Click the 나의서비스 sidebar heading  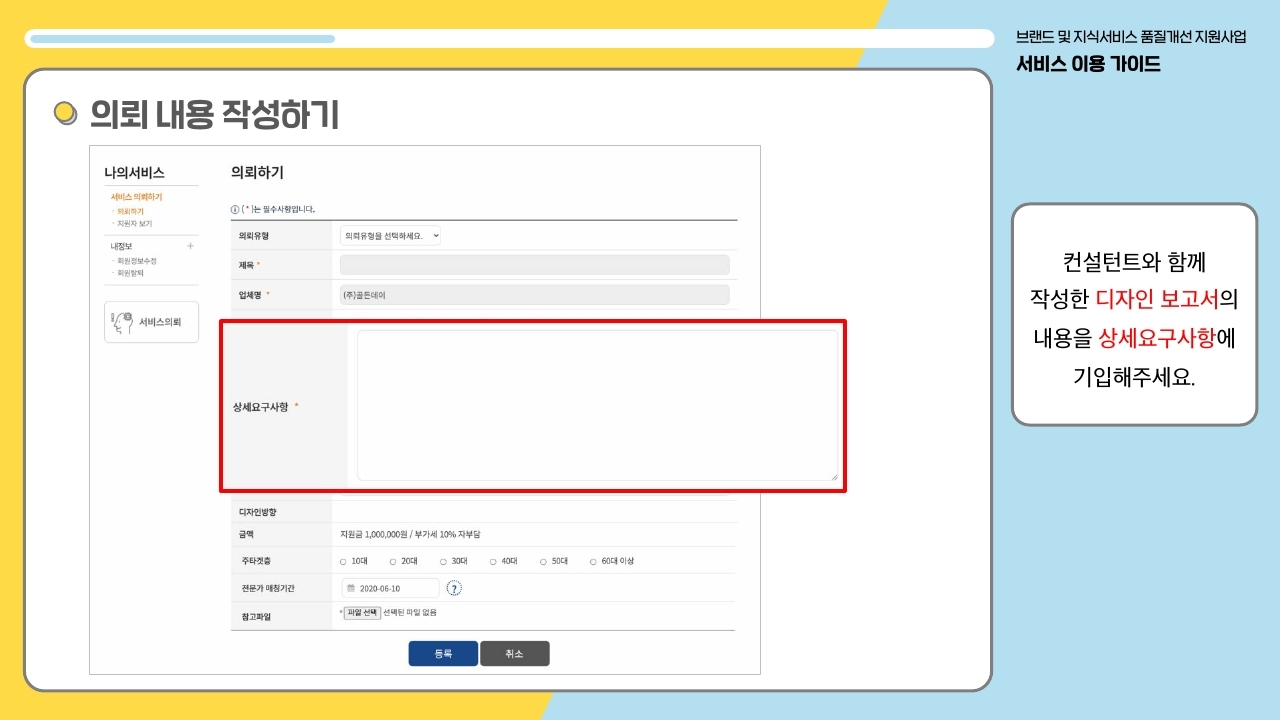[x=134, y=173]
